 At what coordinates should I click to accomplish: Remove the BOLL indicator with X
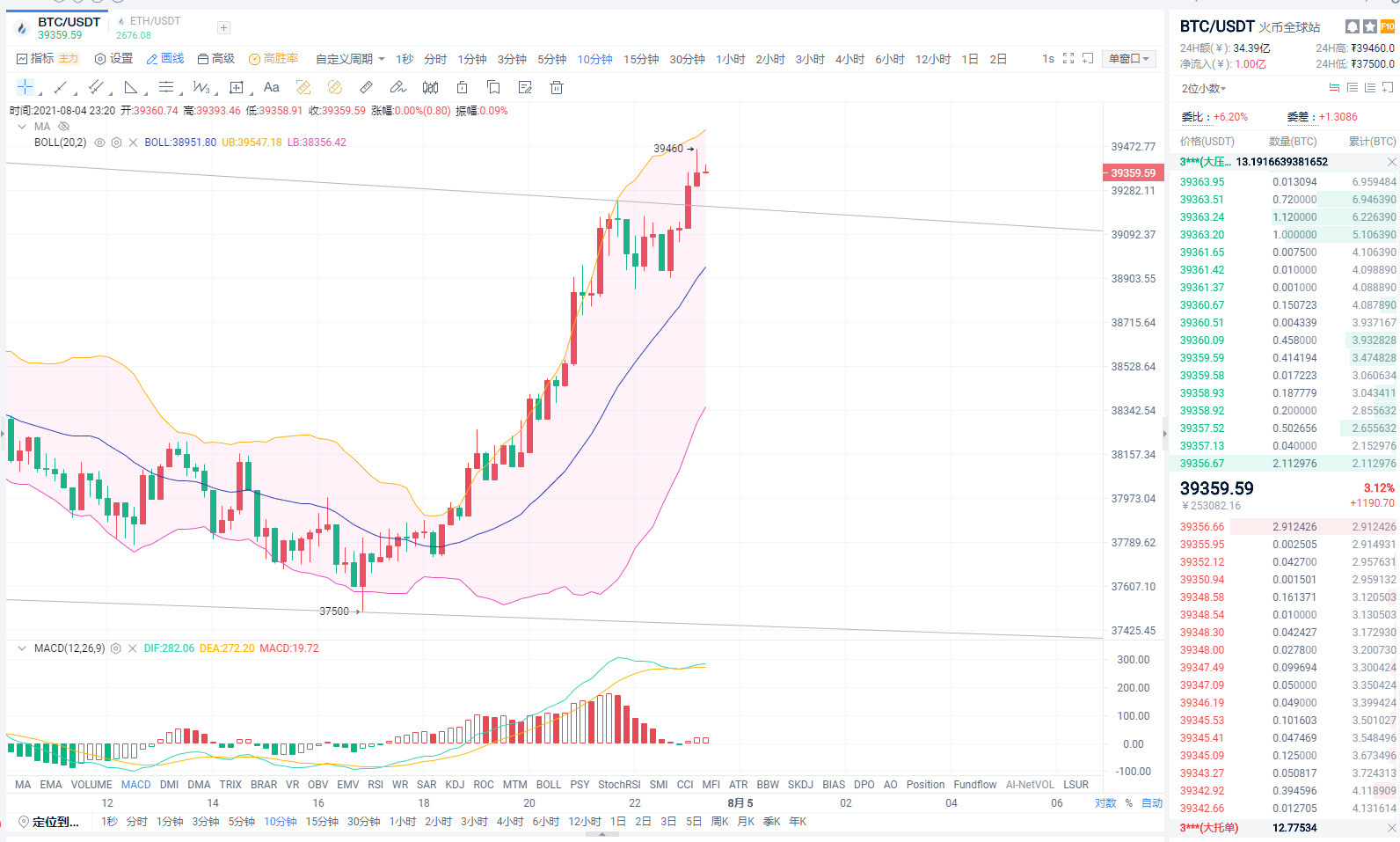click(x=133, y=143)
